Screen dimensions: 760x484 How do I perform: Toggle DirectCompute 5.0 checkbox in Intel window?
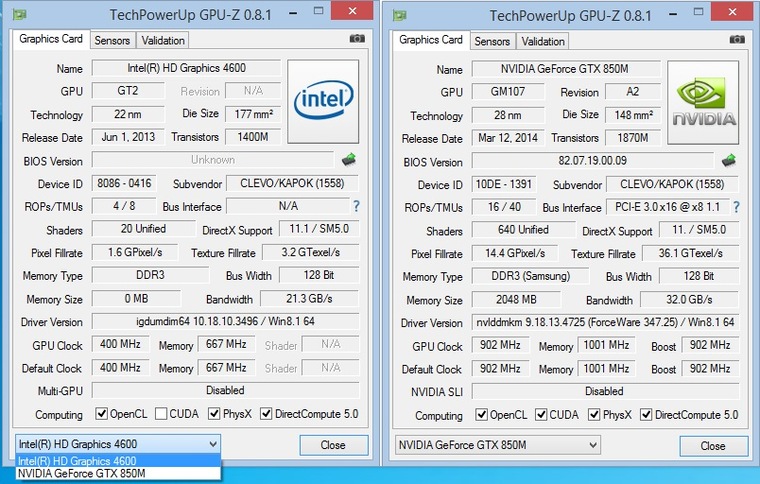coord(266,414)
